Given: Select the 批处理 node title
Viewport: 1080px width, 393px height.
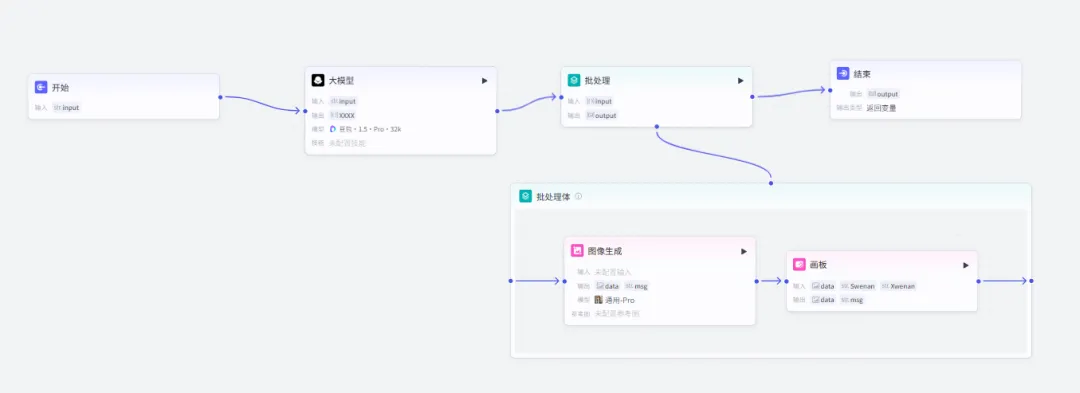Looking at the screenshot, I should click(x=597, y=81).
